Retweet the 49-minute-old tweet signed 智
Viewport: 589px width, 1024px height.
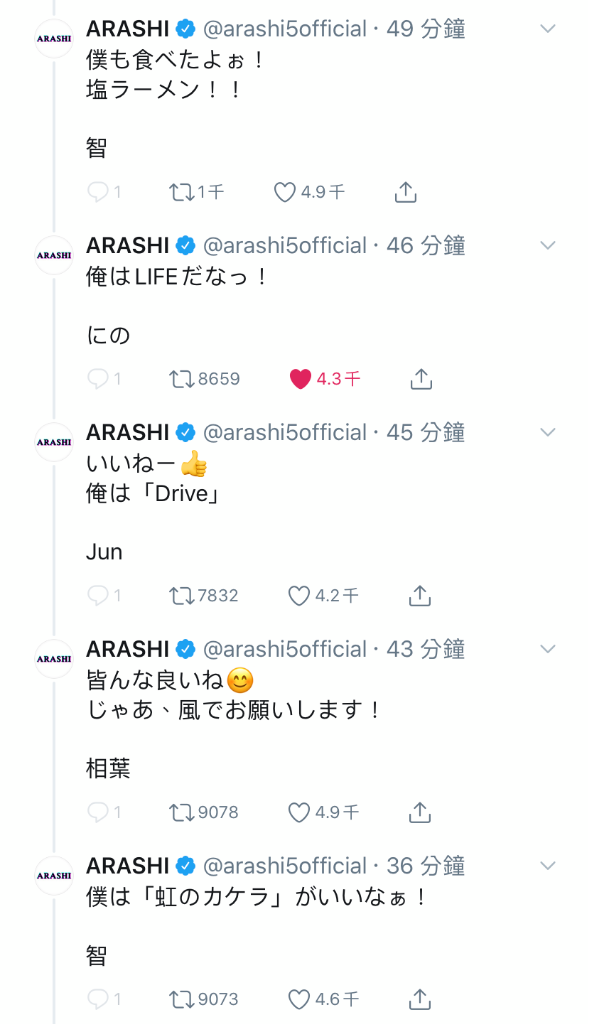click(x=180, y=192)
